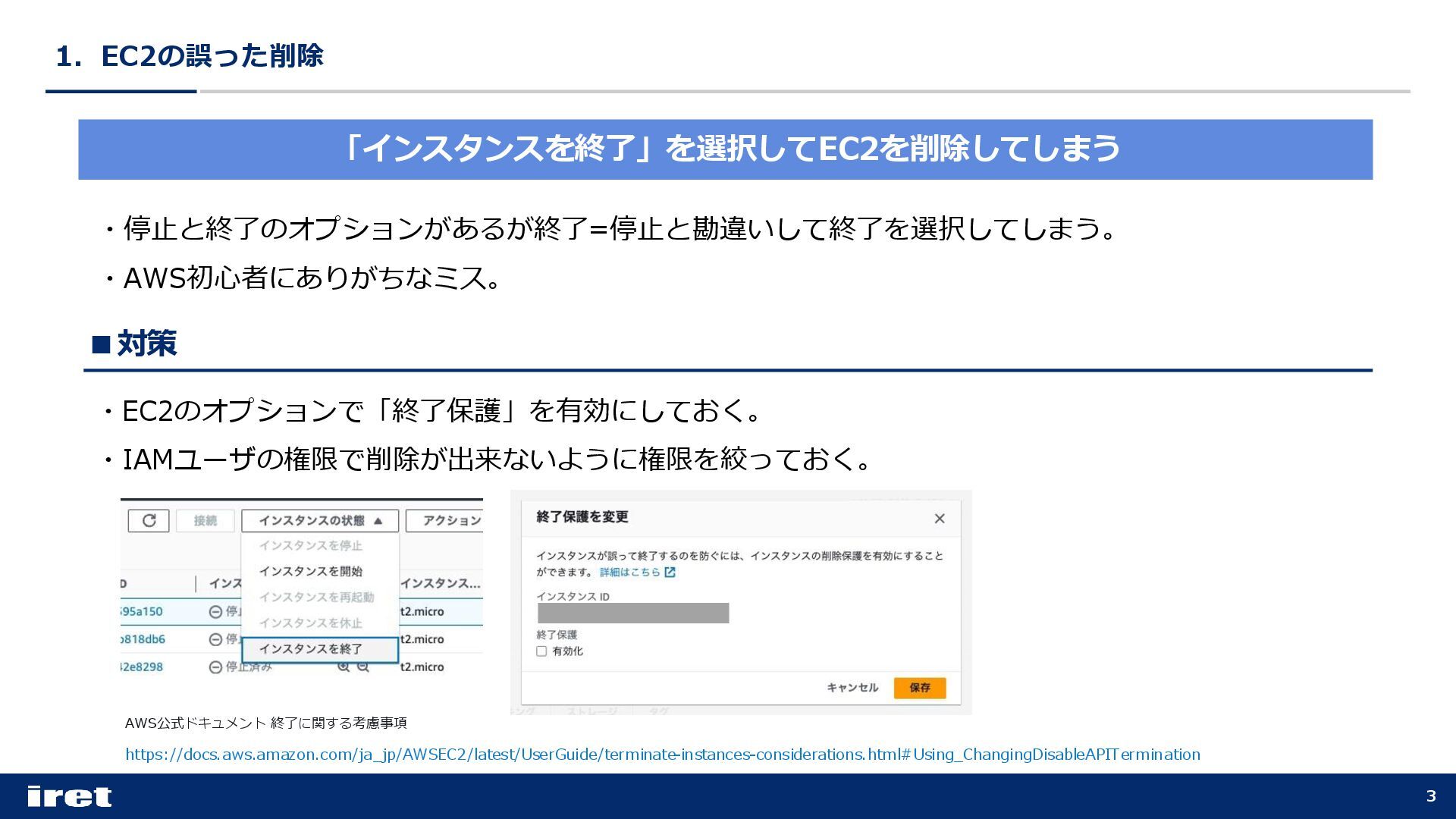Click the iret logo in footer
Viewport: 1456px width, 819px height.
69,796
